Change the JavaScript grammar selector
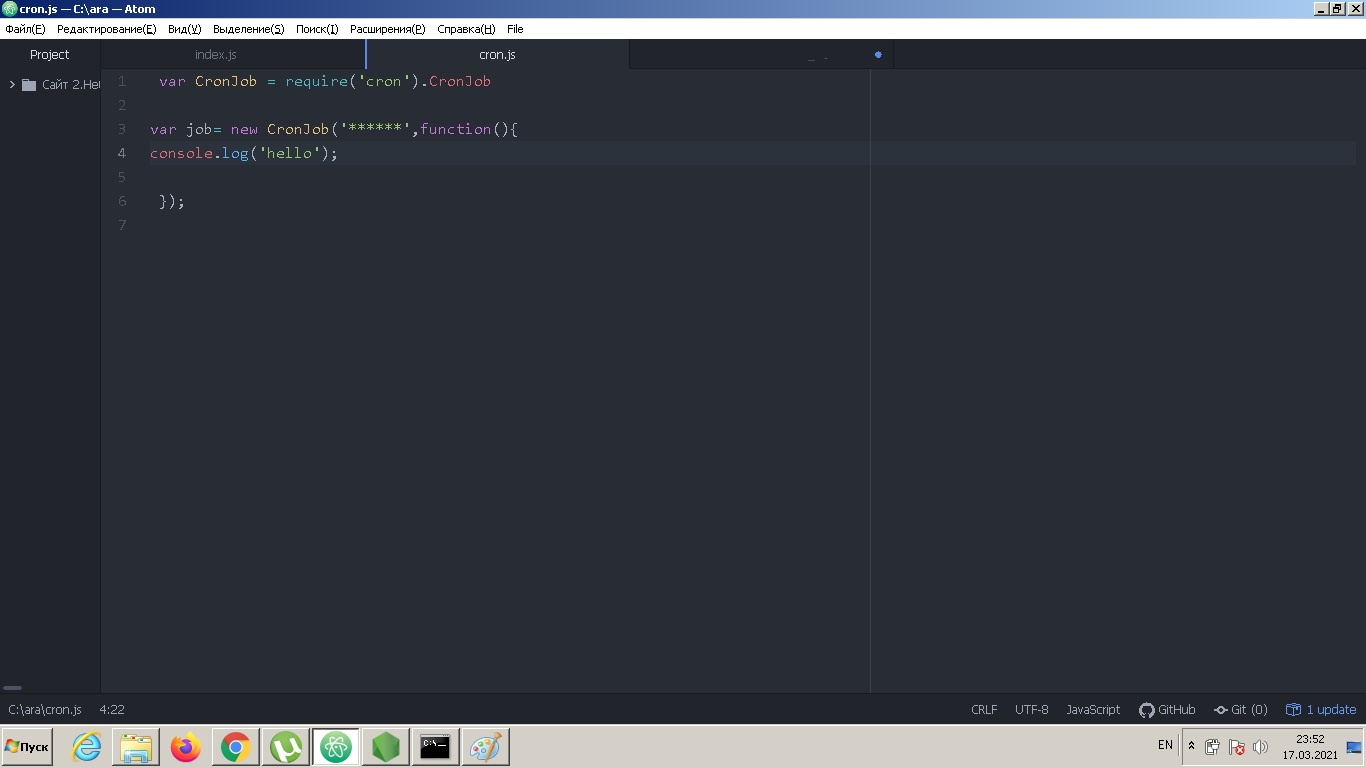 (1093, 709)
